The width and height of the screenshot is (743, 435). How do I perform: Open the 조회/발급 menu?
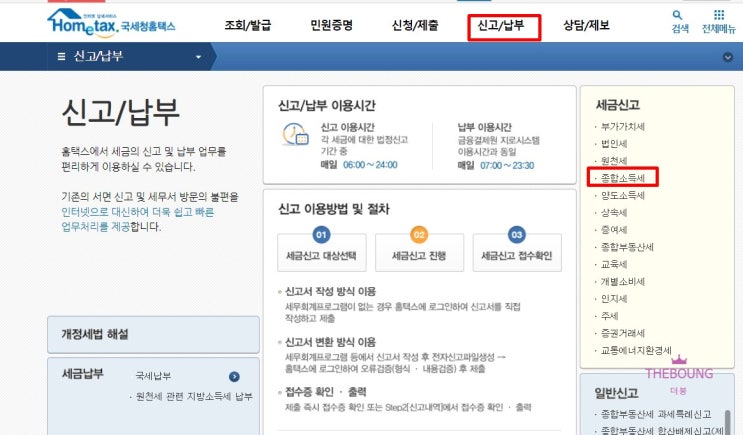click(248, 25)
